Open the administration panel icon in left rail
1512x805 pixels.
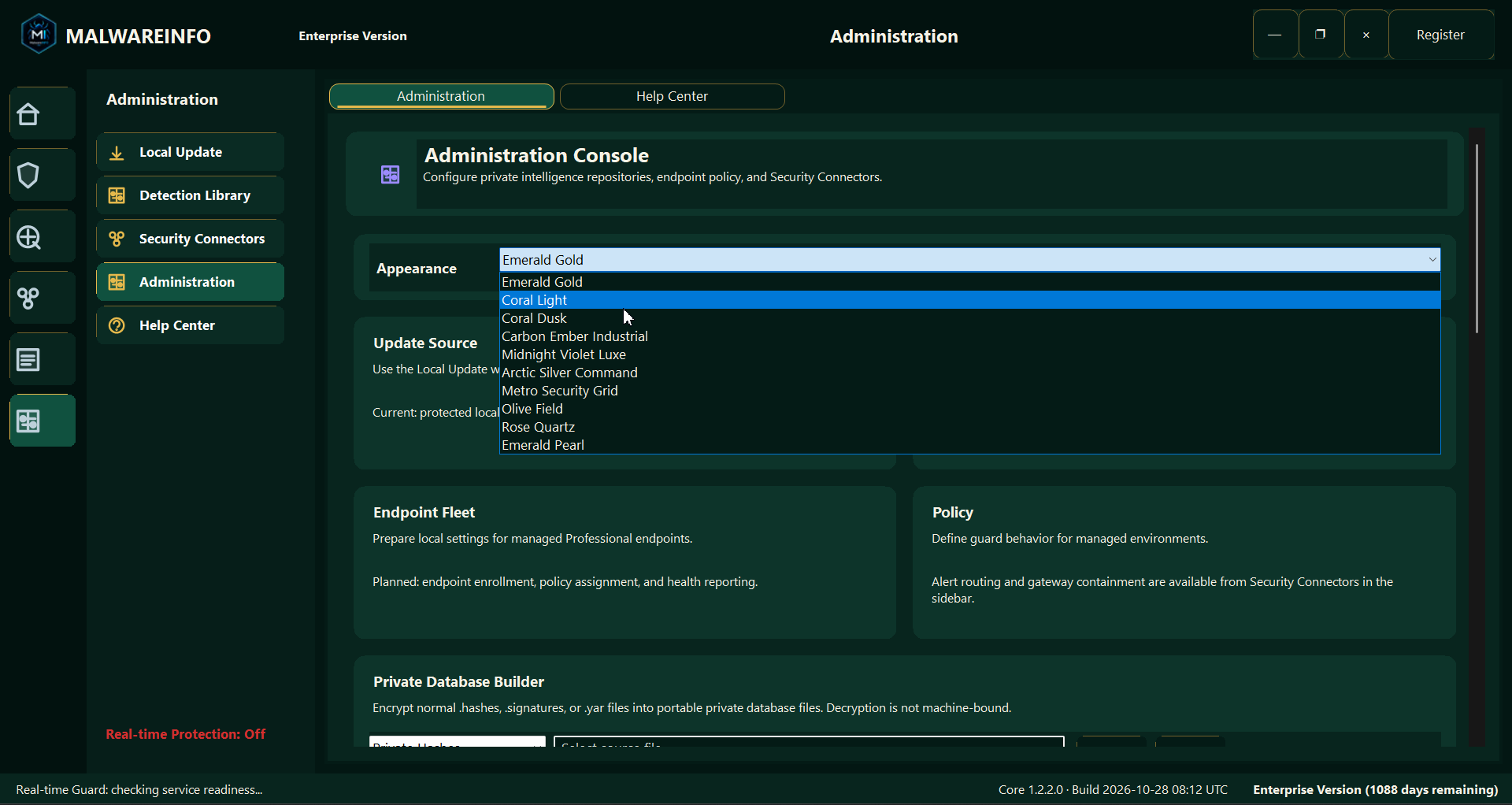(43, 421)
